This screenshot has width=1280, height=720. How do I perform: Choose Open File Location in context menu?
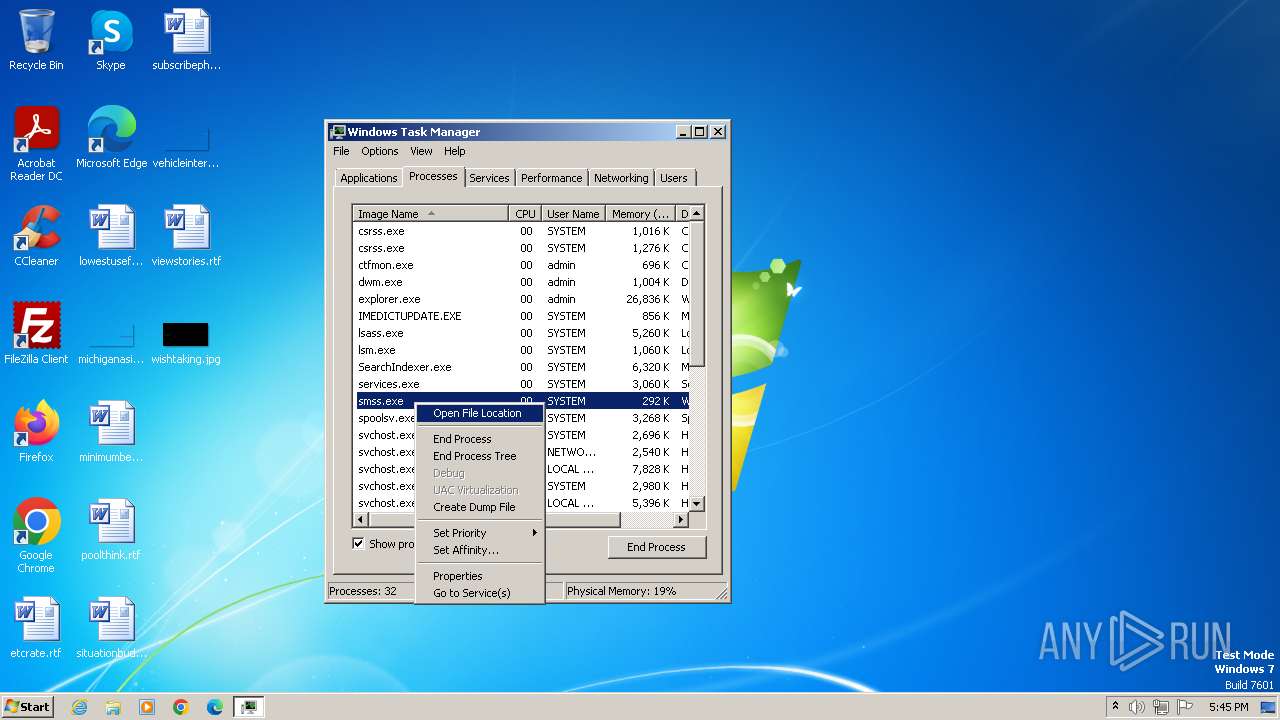[478, 413]
